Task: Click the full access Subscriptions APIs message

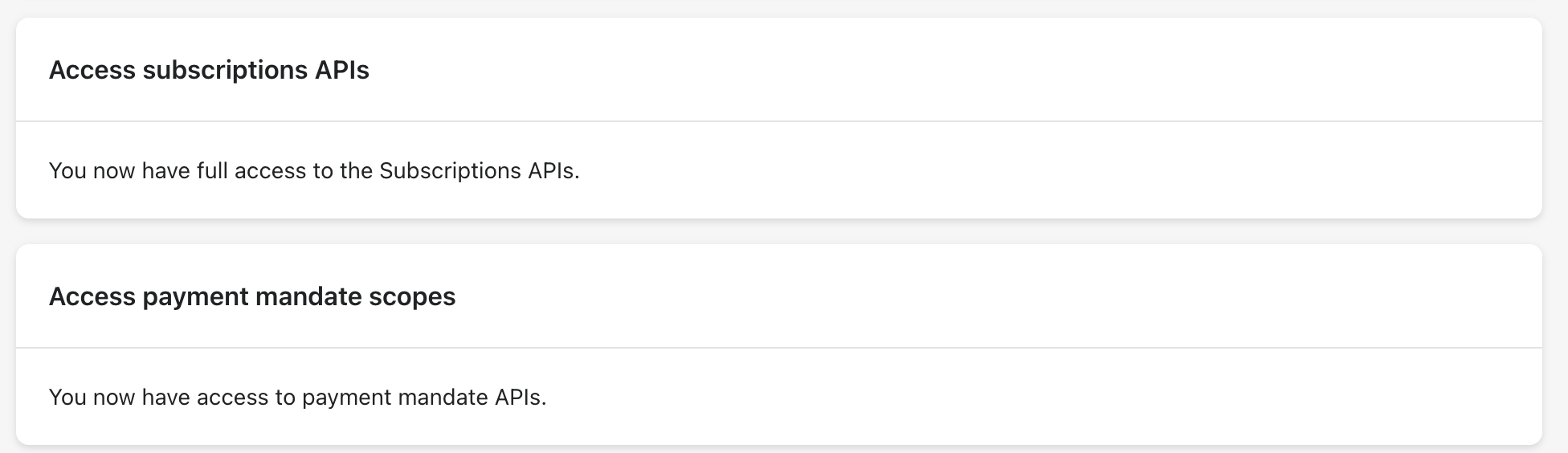Action: click(313, 171)
